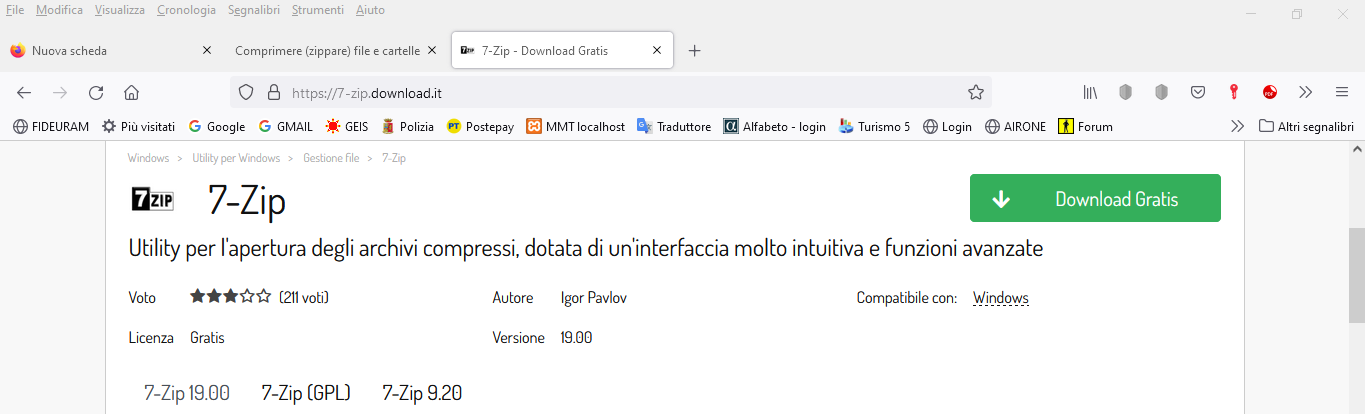
Task: Select the 7-Zip 9.20 version tab
Action: [x=422, y=393]
